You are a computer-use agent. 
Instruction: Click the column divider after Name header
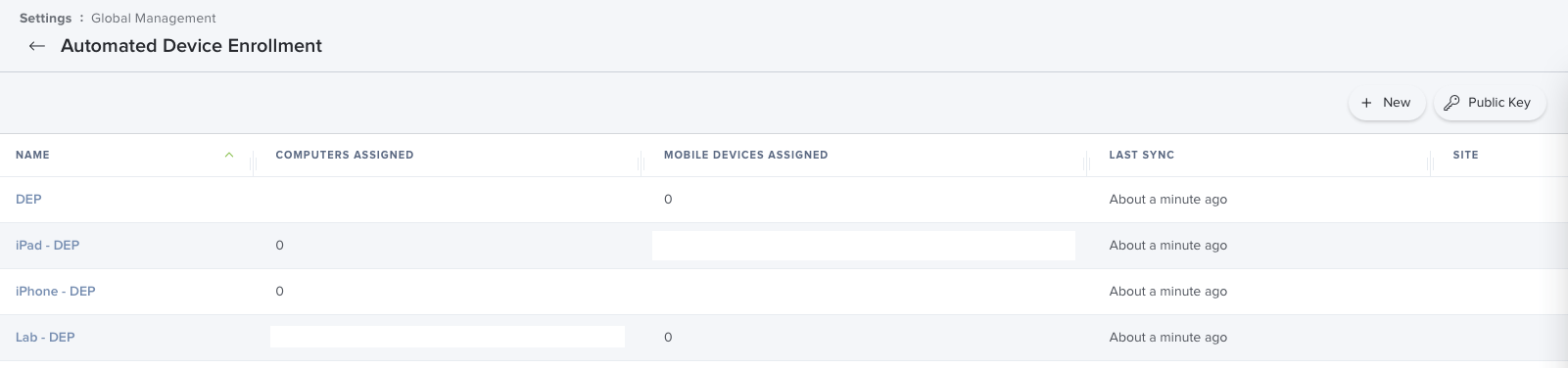[x=254, y=161]
